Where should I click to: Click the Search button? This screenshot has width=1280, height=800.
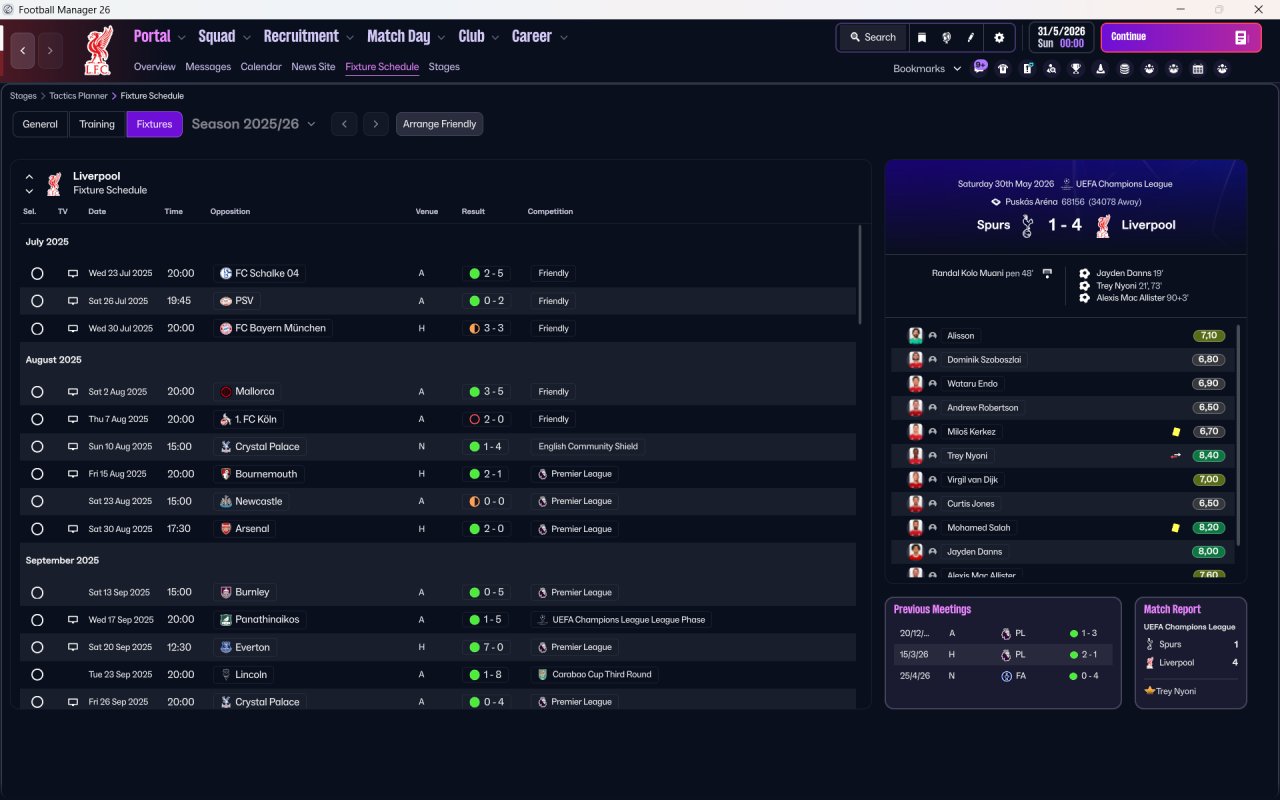[x=873, y=38]
